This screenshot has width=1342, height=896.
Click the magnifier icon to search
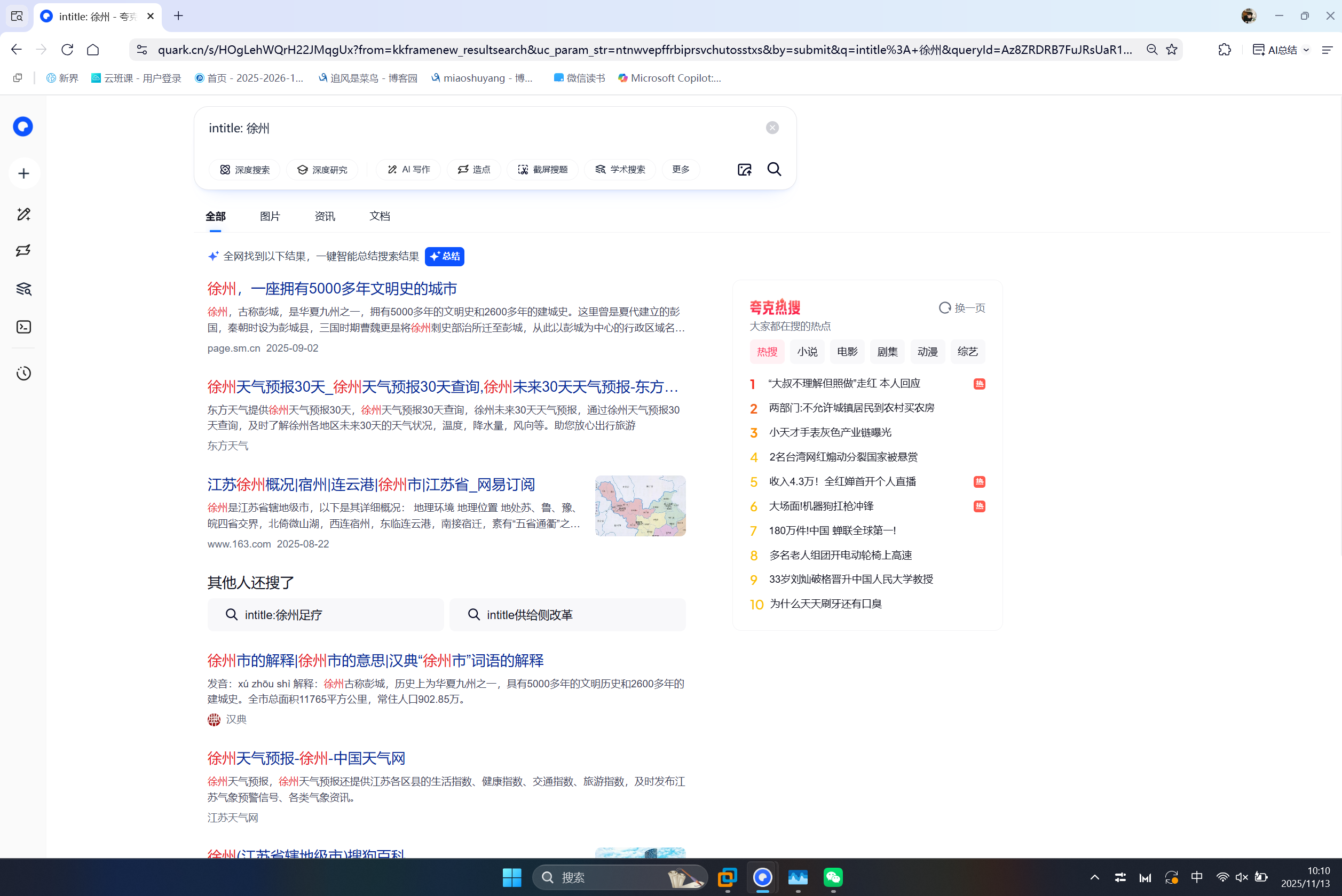(774, 169)
